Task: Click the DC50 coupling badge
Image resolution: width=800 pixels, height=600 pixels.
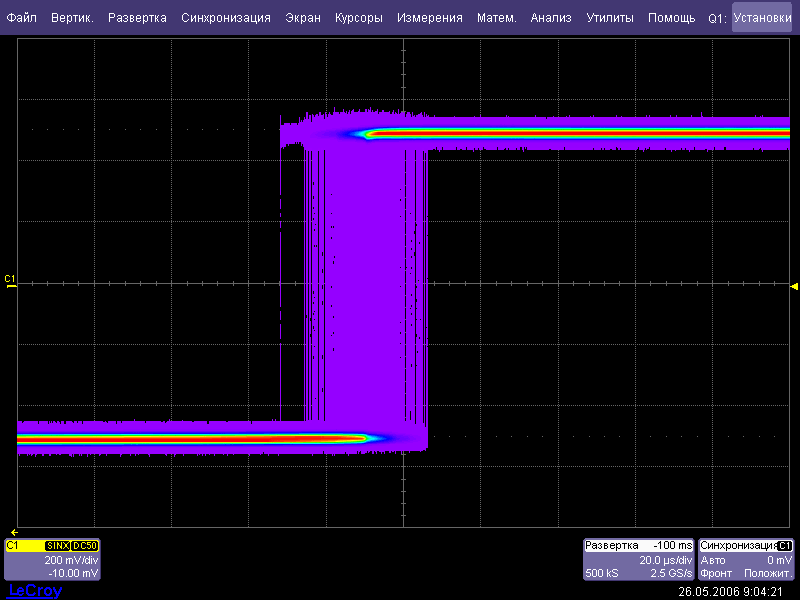Action: pyautogui.click(x=85, y=545)
